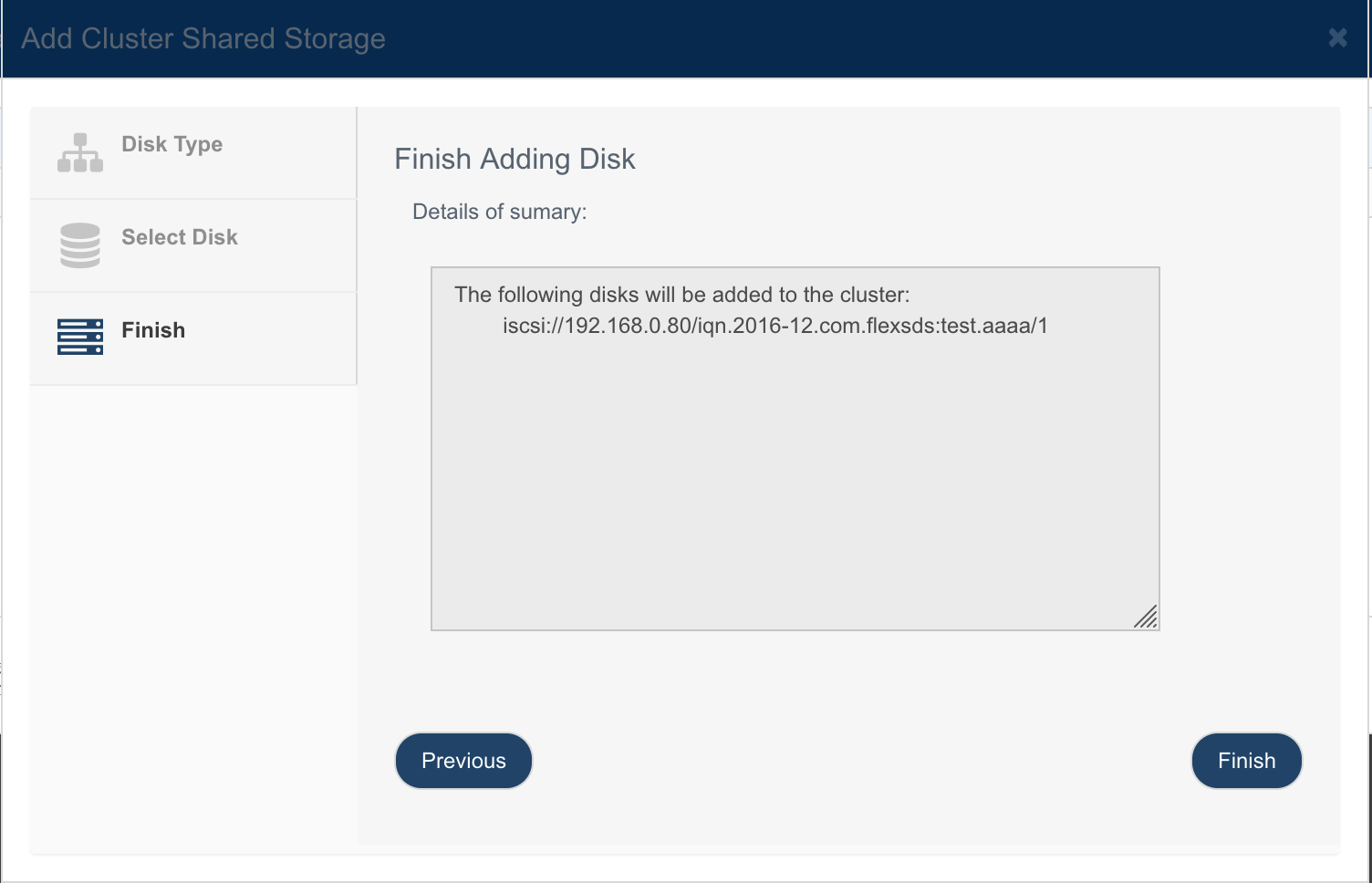1372x883 pixels.
Task: Select the Finish step label in sidebar
Action: pyautogui.click(x=153, y=330)
